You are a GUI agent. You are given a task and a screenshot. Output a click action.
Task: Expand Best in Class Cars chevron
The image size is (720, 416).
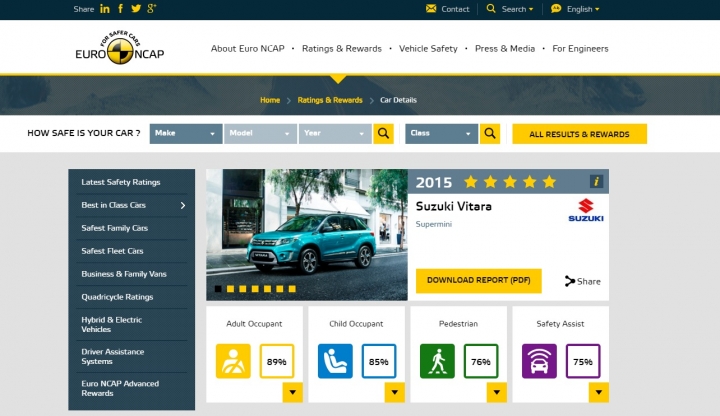tap(183, 205)
